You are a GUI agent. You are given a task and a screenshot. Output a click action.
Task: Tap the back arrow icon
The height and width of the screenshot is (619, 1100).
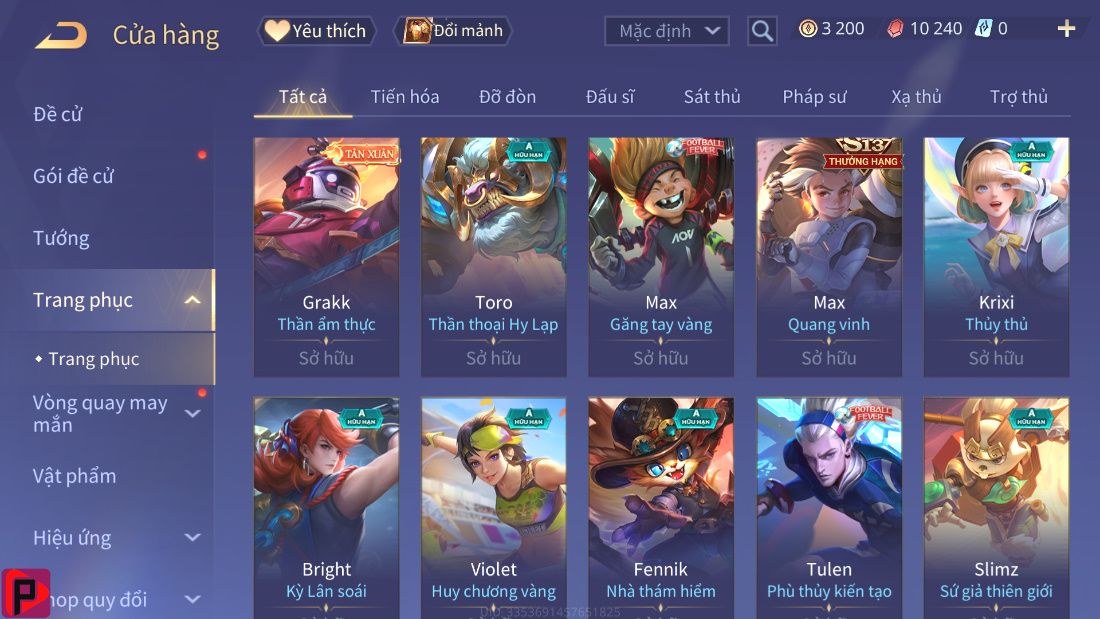tap(61, 34)
